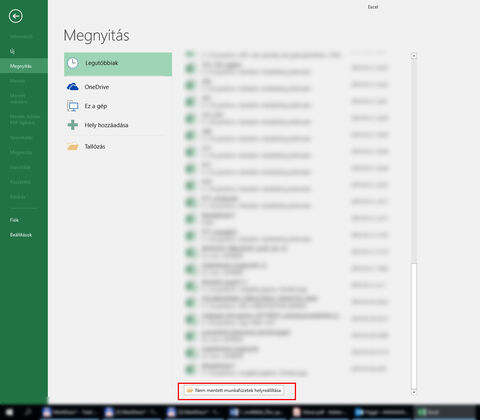Screen dimensions: 480x420
Task: Click Nem mentett munkafüzetek helyreállítása button
Action: [x=234, y=390]
